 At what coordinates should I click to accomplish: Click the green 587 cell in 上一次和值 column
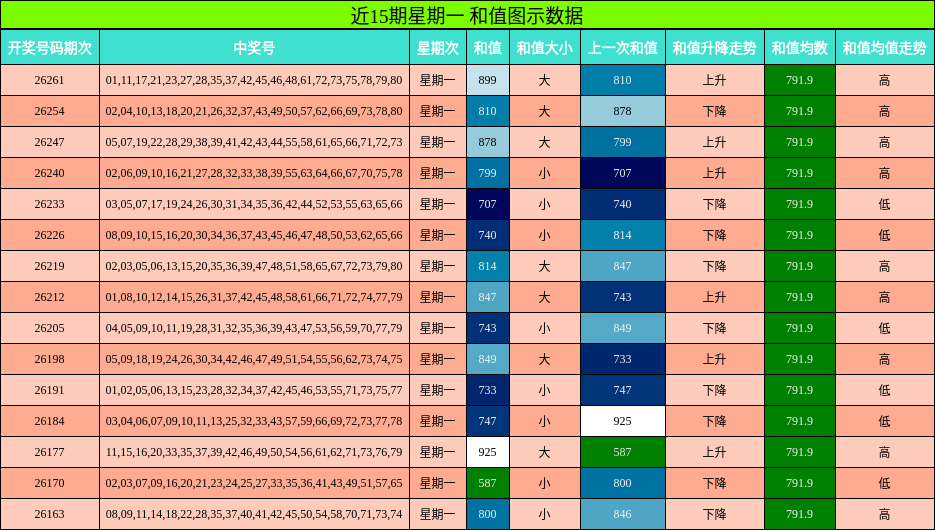623,452
